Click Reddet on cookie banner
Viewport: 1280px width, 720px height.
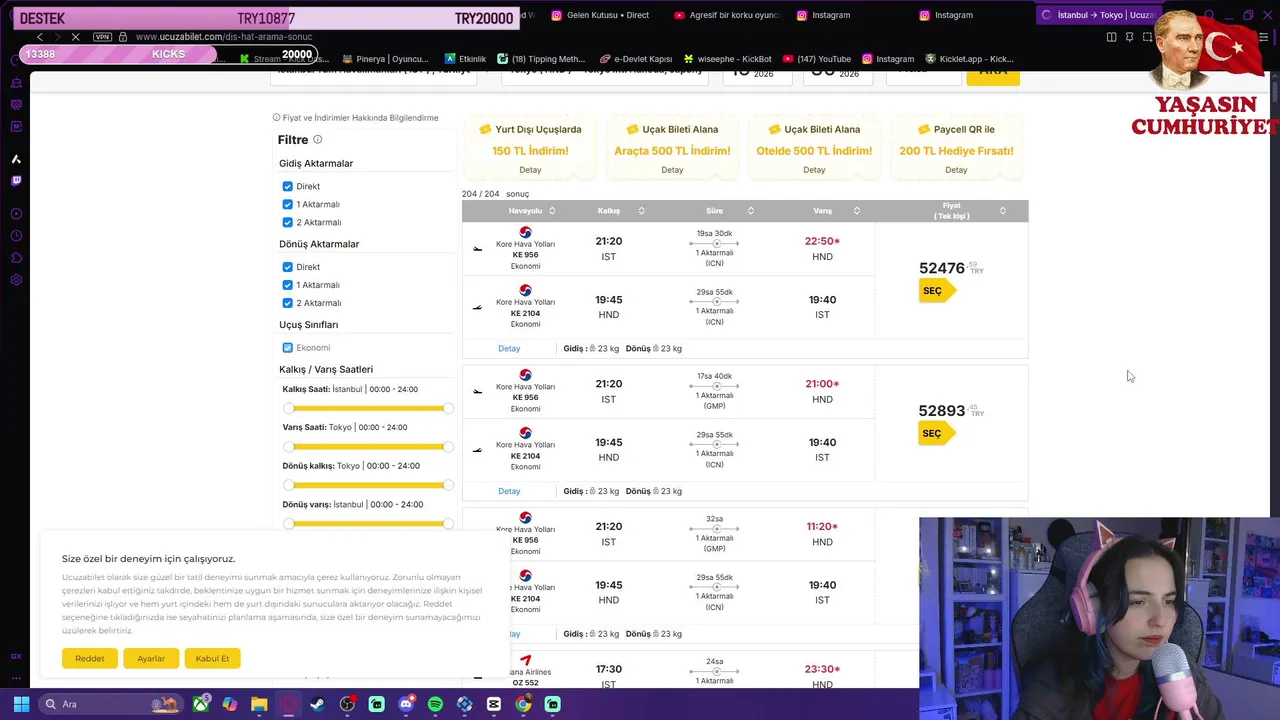point(90,658)
